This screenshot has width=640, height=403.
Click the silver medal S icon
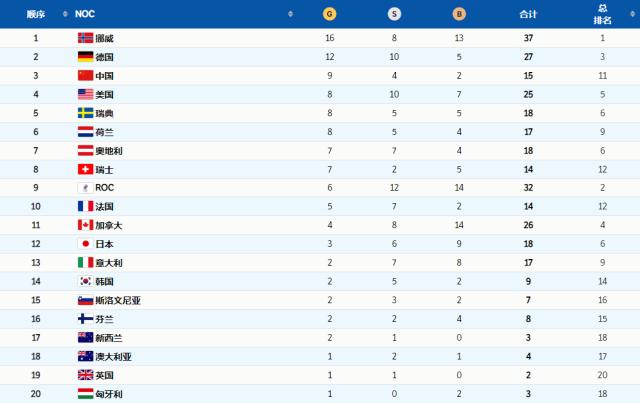[x=394, y=15]
